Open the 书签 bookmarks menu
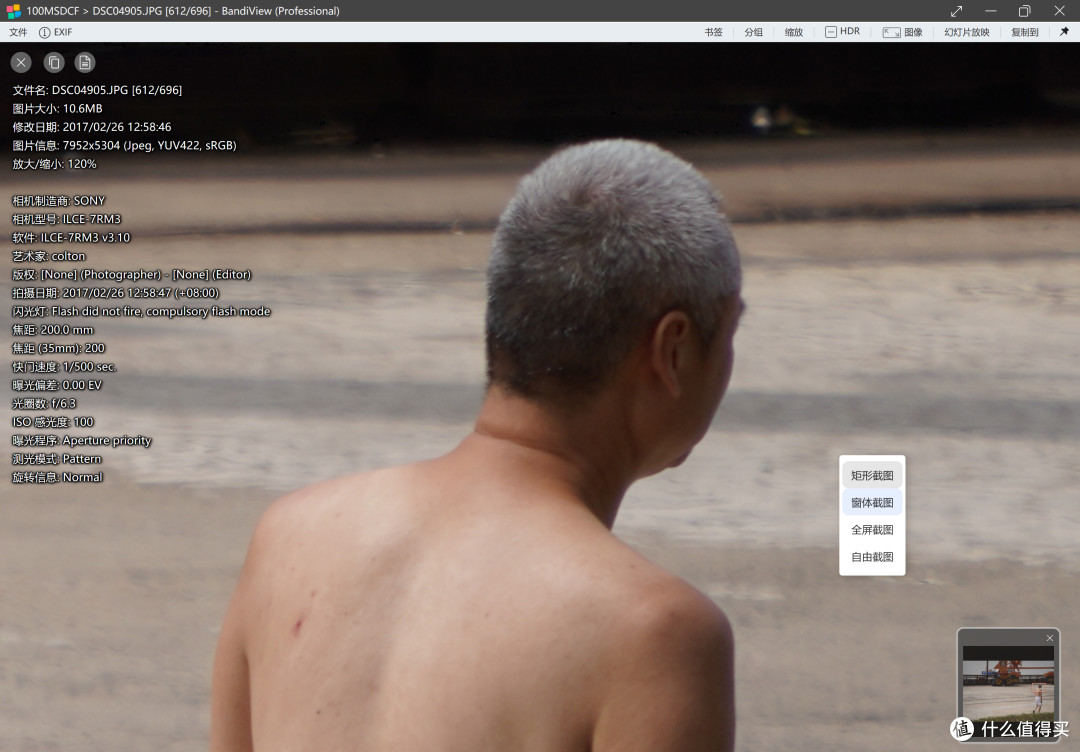The width and height of the screenshot is (1080, 752). 713,32
